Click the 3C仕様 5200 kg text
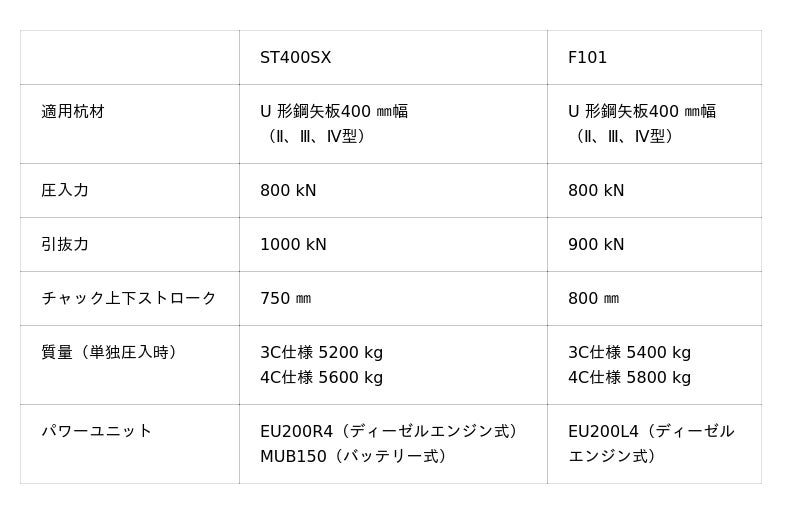This screenshot has height=514, width=800. click(321, 352)
